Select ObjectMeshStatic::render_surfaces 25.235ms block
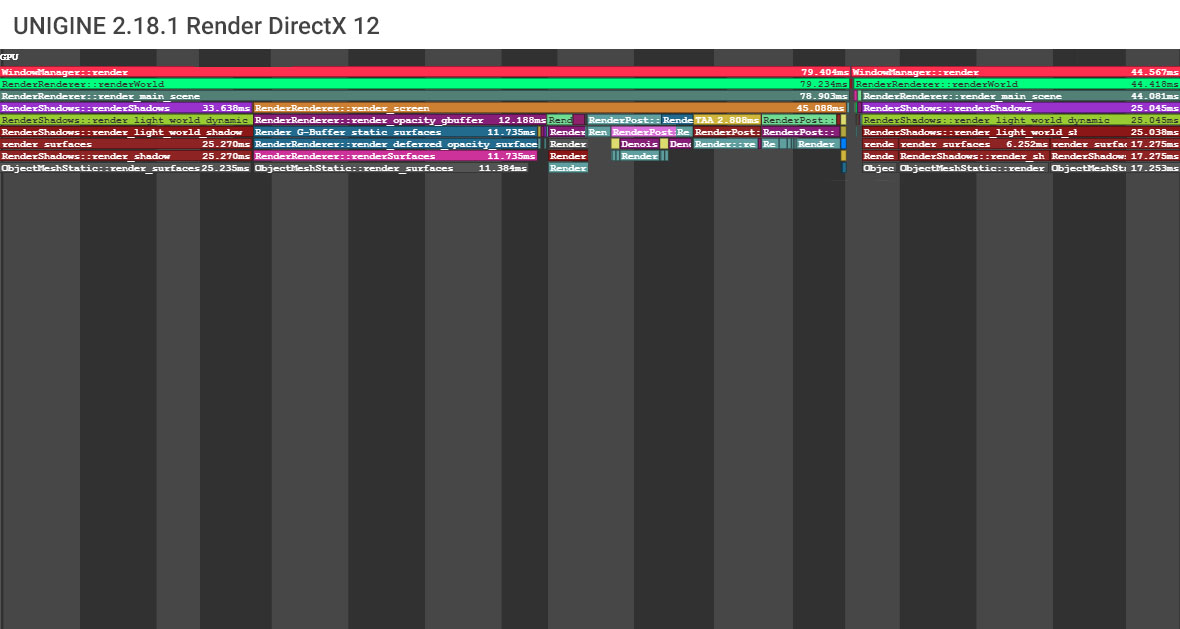The height and width of the screenshot is (629, 1180). (126, 169)
